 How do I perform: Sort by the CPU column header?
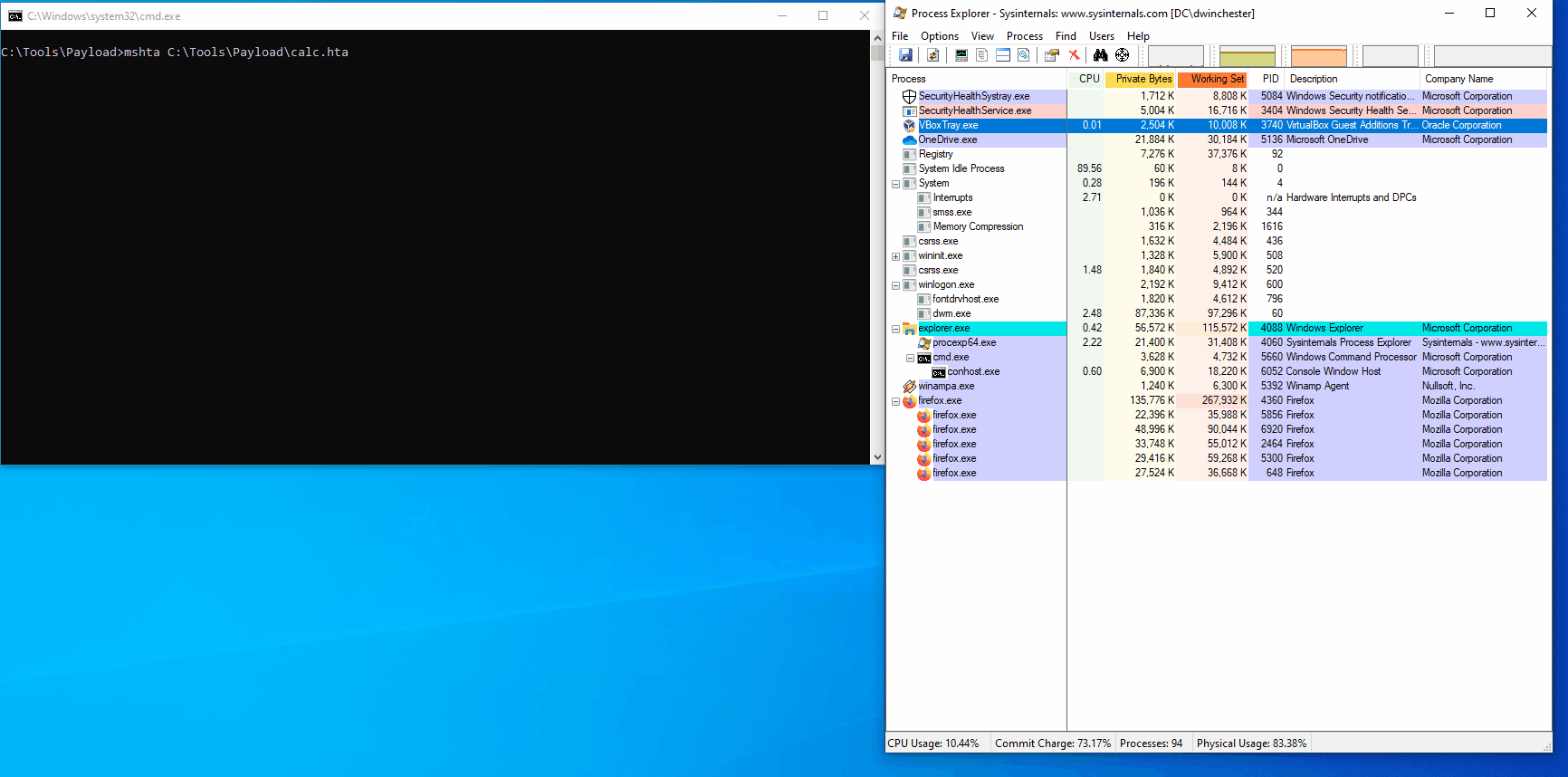point(1086,79)
